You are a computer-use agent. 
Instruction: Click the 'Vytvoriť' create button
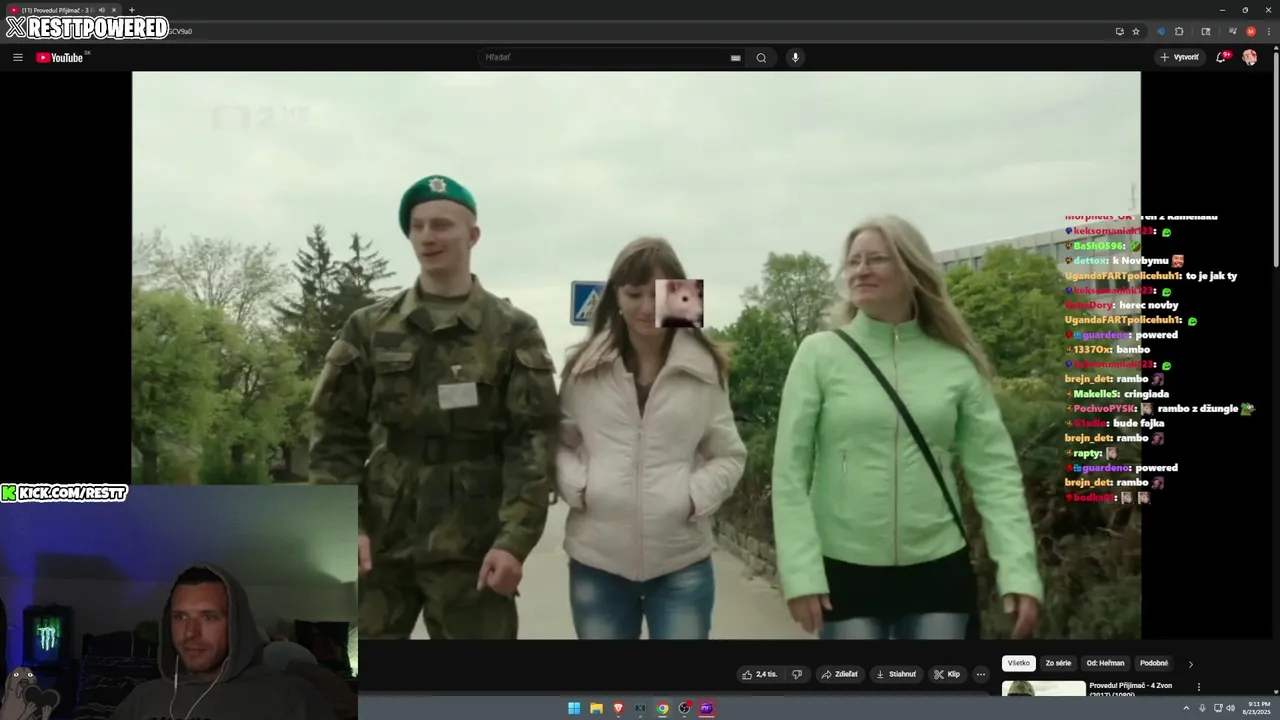(x=1180, y=57)
